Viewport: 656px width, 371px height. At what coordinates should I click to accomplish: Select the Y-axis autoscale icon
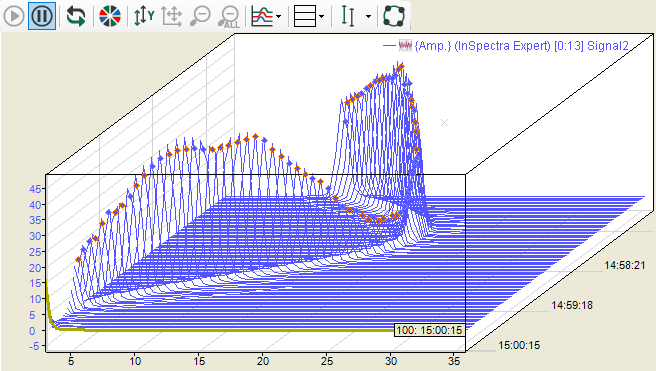(x=144, y=16)
